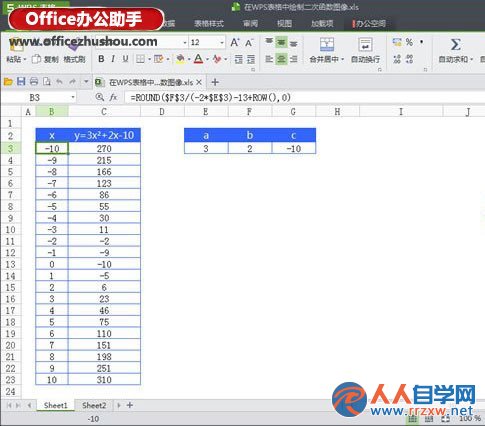
Task: Click the undo arrow icon
Action: coord(59,82)
